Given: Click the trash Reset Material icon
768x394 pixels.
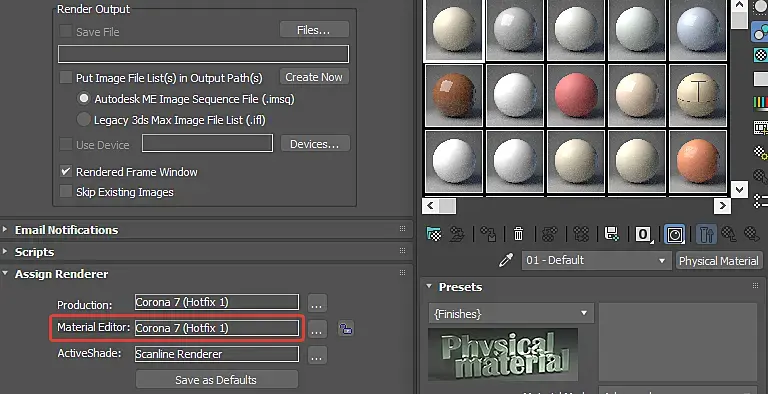Looking at the screenshot, I should pos(518,234).
